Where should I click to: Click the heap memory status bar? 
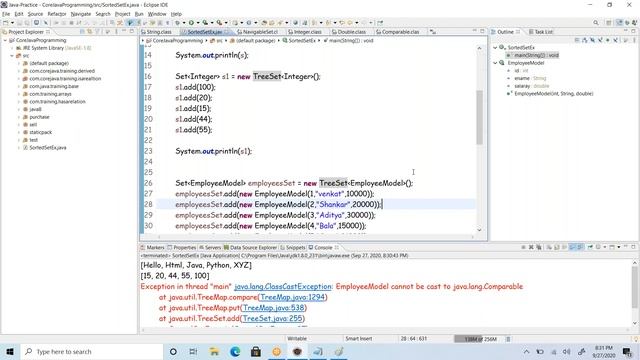[480, 339]
